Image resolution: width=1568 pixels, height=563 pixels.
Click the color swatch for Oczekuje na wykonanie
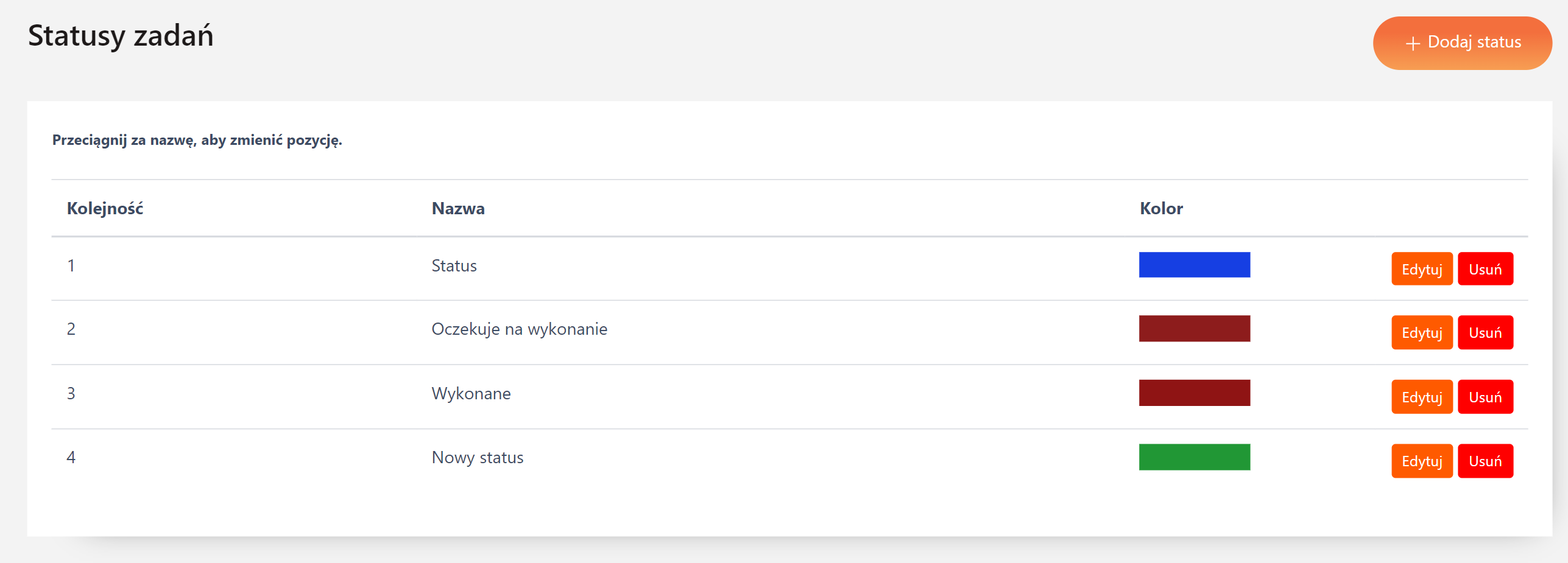[x=1194, y=329]
